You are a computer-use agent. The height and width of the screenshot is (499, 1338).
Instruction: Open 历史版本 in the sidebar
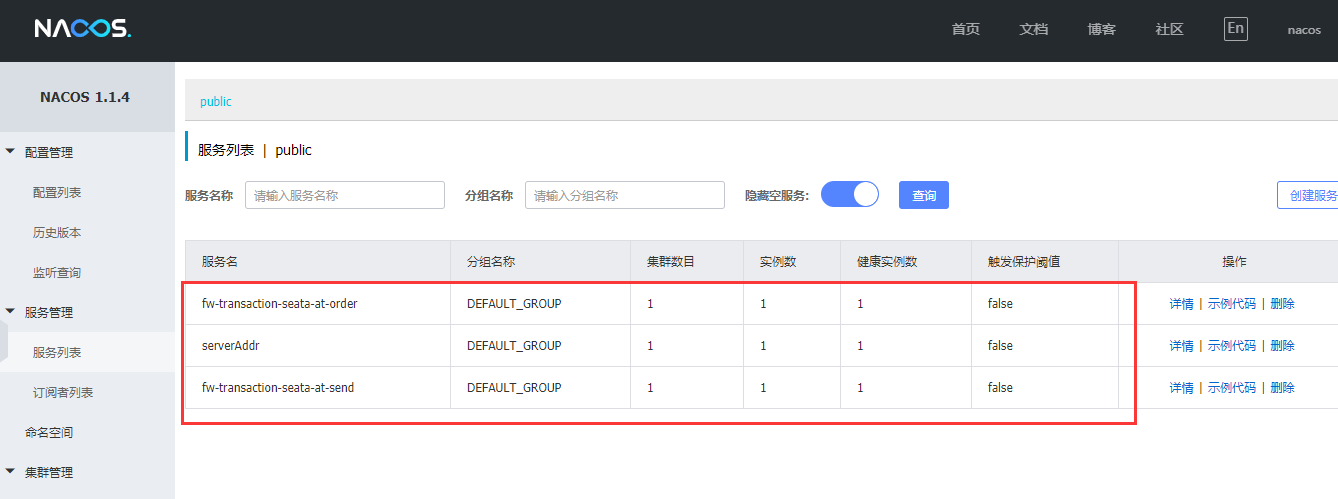57,233
